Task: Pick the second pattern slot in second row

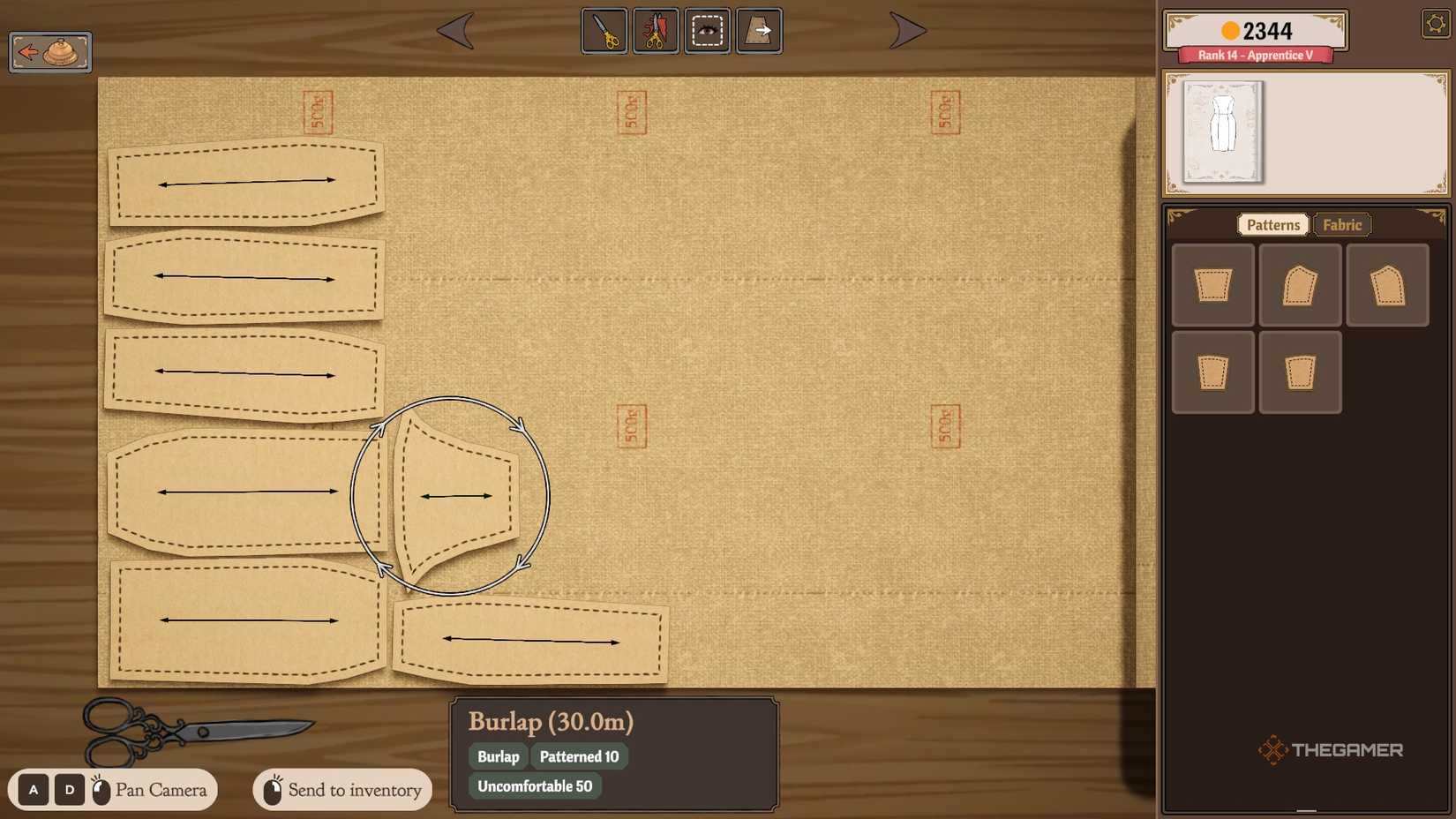Action: [1301, 372]
